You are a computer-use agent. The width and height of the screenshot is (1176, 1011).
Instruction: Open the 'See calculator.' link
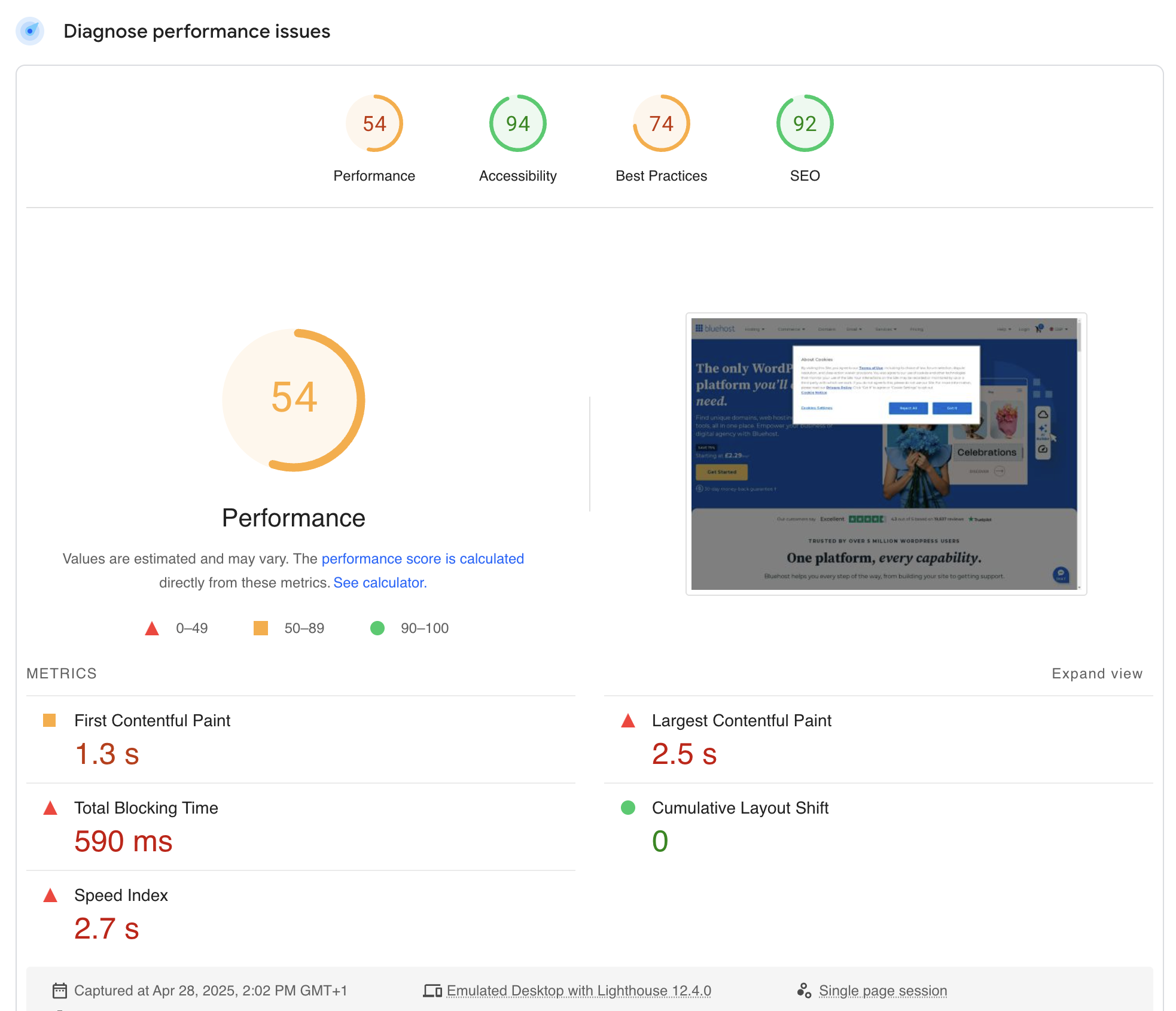point(380,583)
